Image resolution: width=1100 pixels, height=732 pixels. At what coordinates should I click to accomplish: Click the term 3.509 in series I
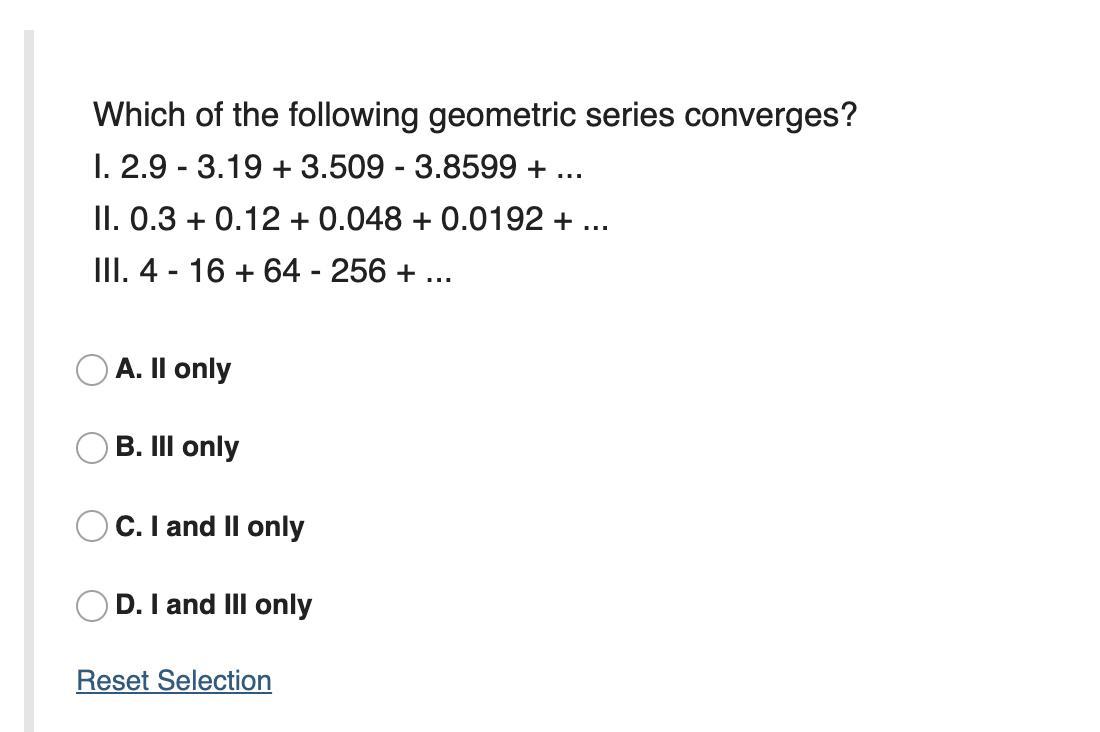(x=342, y=168)
